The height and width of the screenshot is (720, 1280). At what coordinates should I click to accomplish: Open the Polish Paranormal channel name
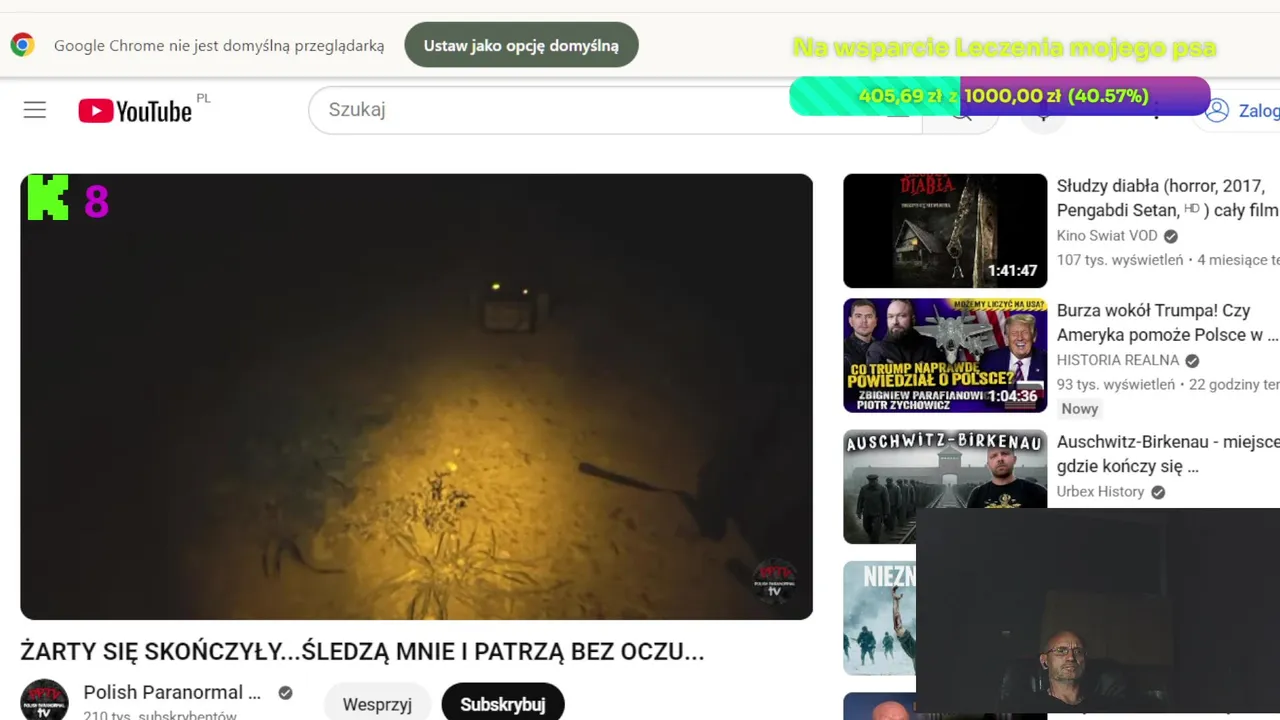click(x=172, y=692)
